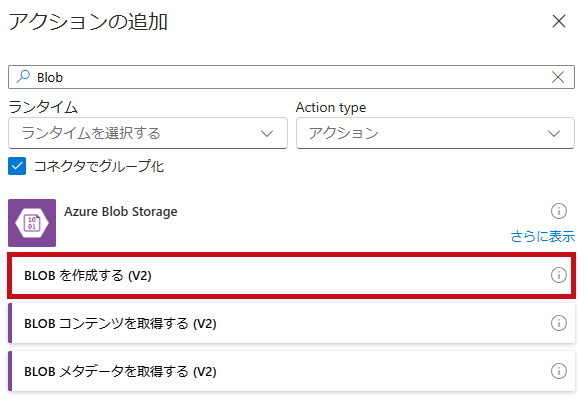Click the chevron on the アクション combo box
The height and width of the screenshot is (401, 585).
[x=554, y=134]
